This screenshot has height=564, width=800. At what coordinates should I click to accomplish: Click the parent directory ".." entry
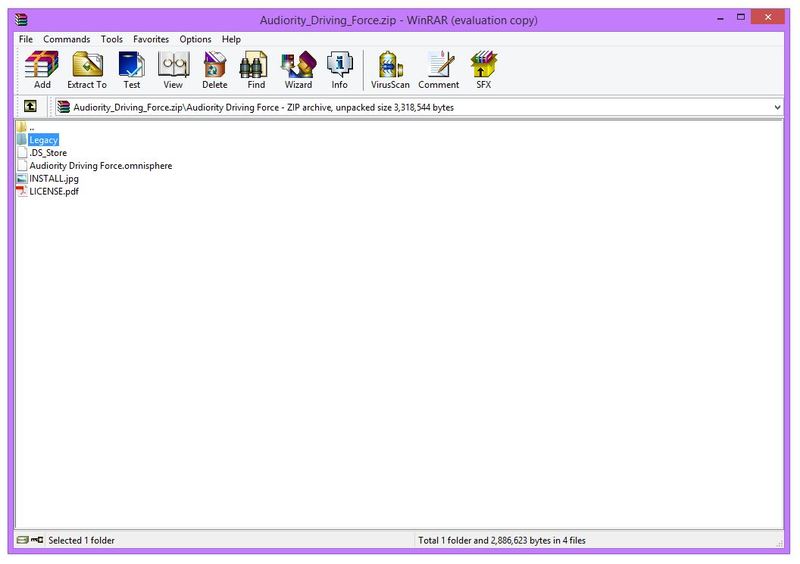(x=31, y=127)
